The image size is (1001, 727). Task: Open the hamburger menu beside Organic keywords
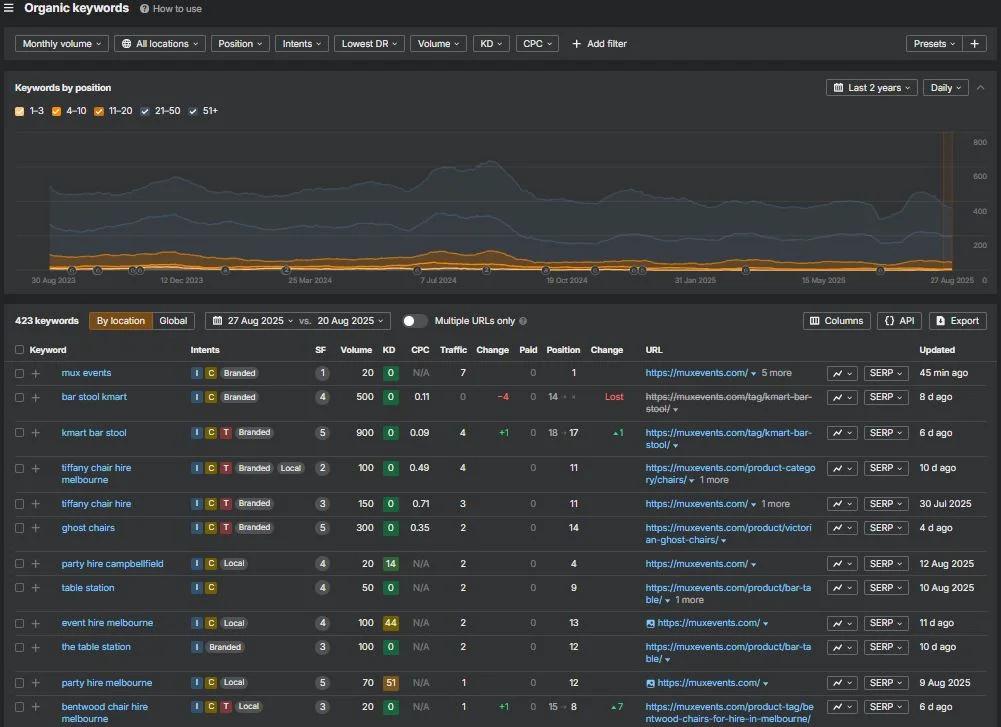tap(8, 8)
